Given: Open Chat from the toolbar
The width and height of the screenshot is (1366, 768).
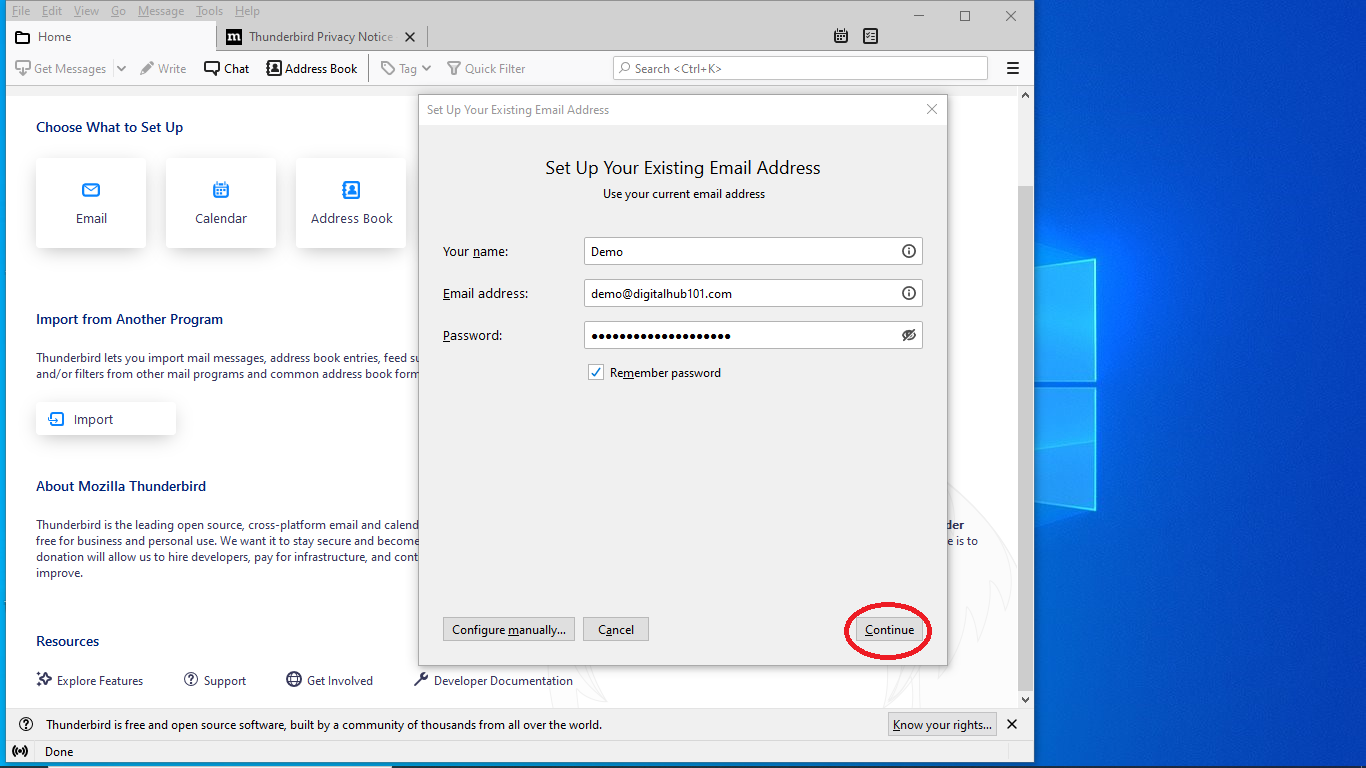Looking at the screenshot, I should (227, 69).
